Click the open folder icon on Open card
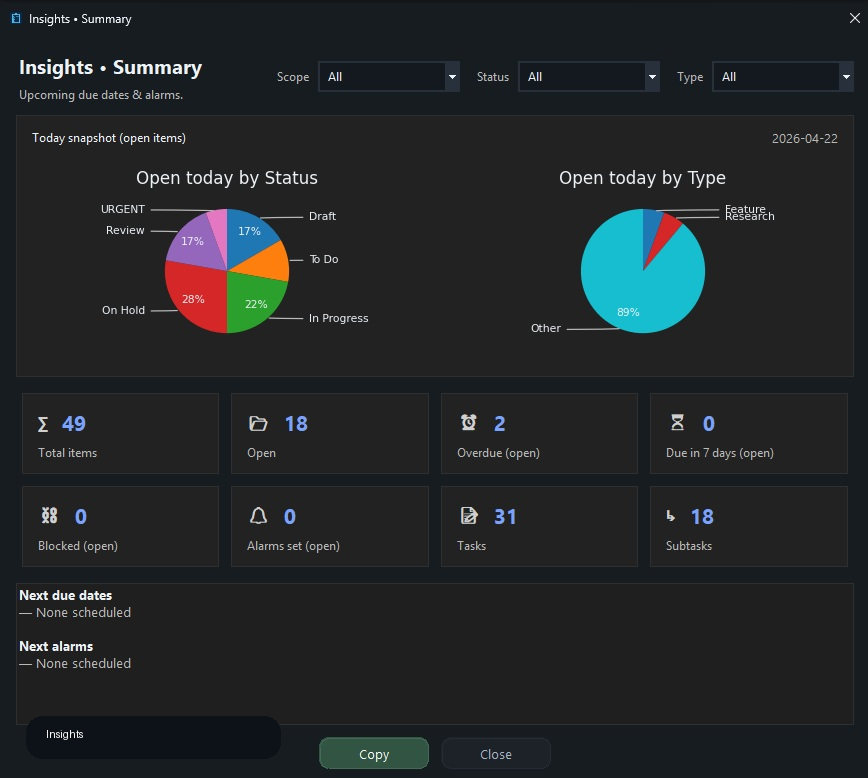This screenshot has height=778, width=868. point(258,424)
